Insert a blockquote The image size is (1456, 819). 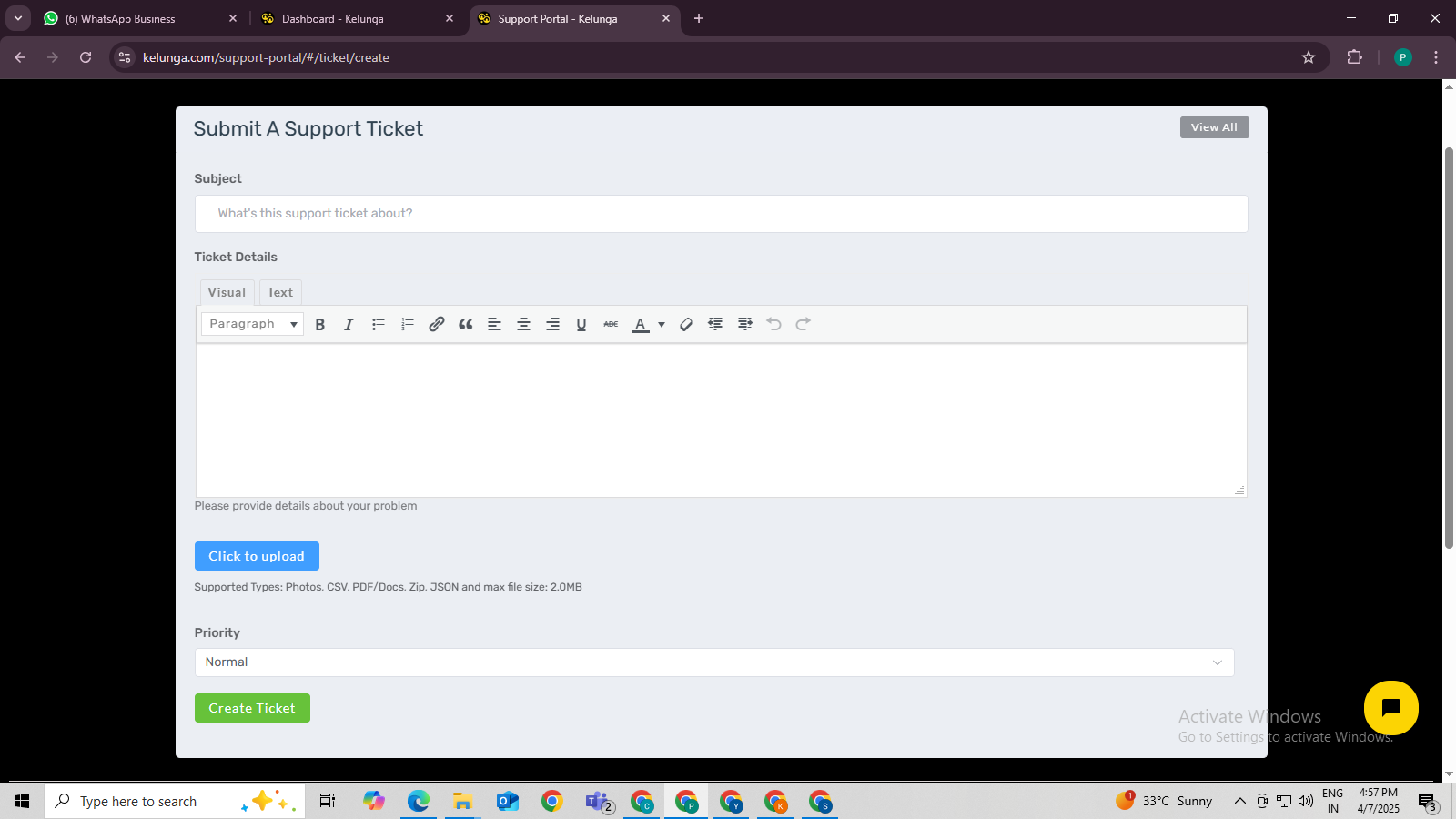(x=465, y=324)
